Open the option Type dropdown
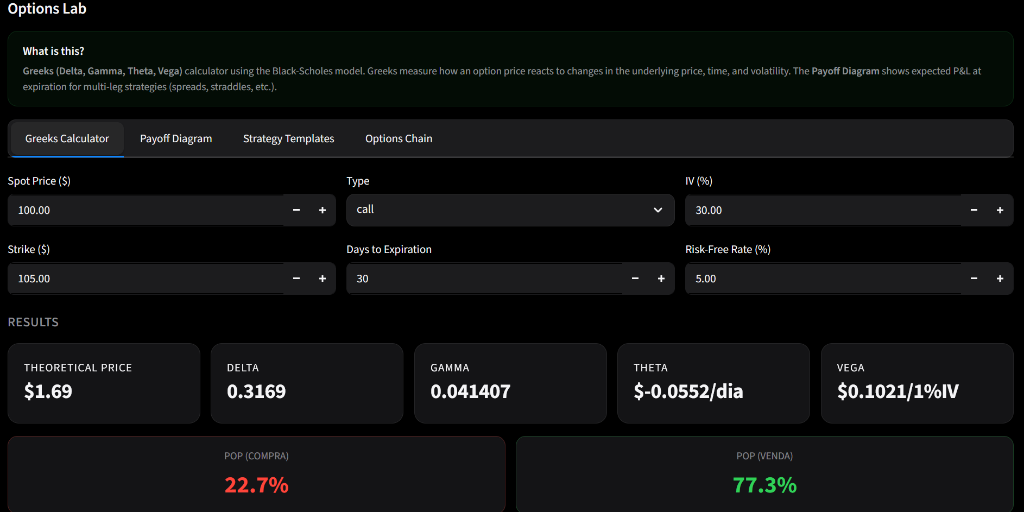Screen dimensions: 1024x512 coord(500,210)
